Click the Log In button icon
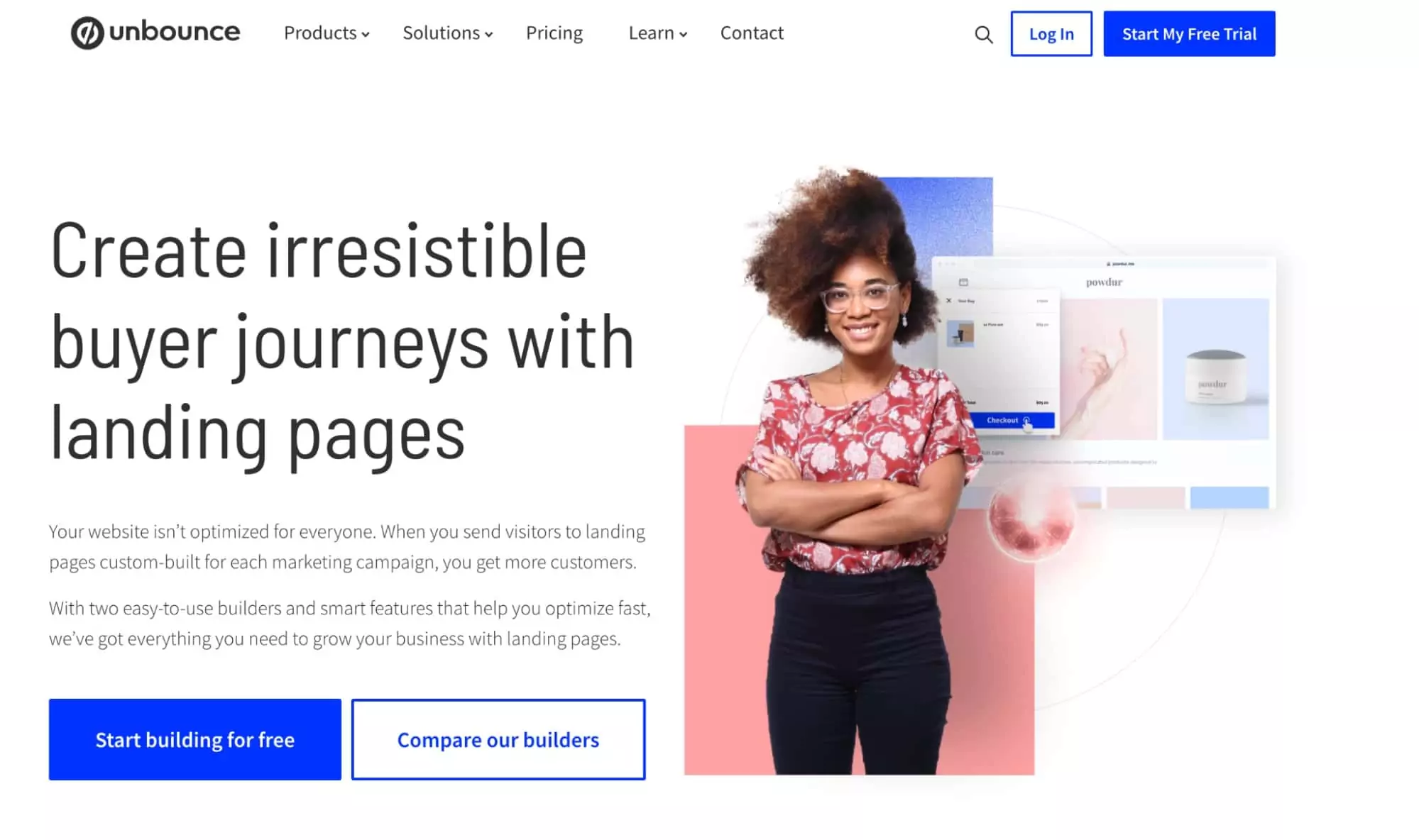1419x840 pixels. coord(1050,33)
